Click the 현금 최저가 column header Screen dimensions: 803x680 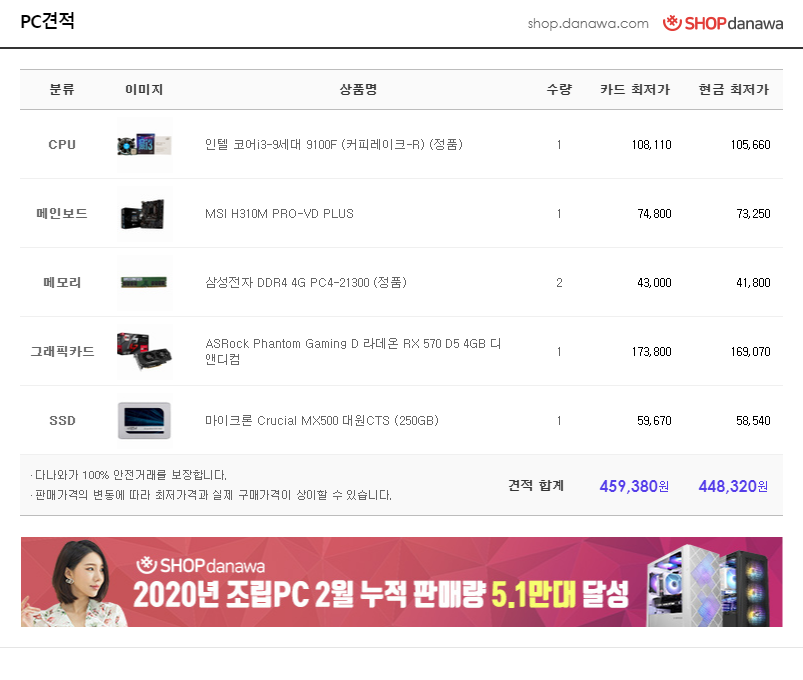(734, 90)
